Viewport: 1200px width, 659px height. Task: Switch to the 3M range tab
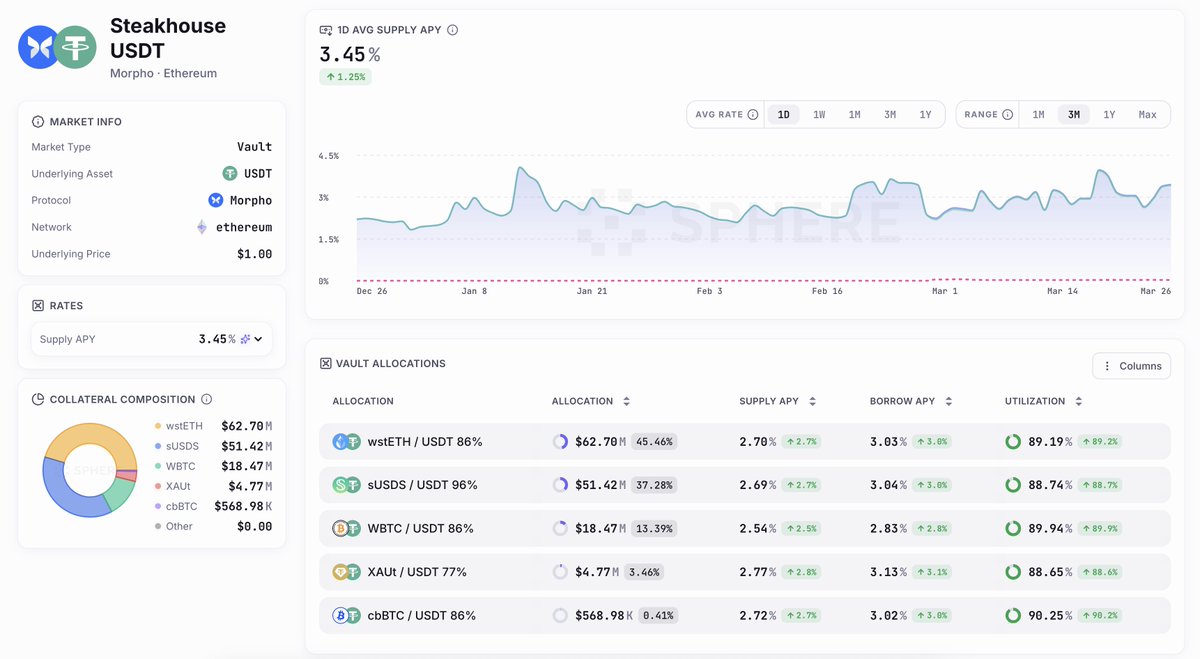(1073, 114)
